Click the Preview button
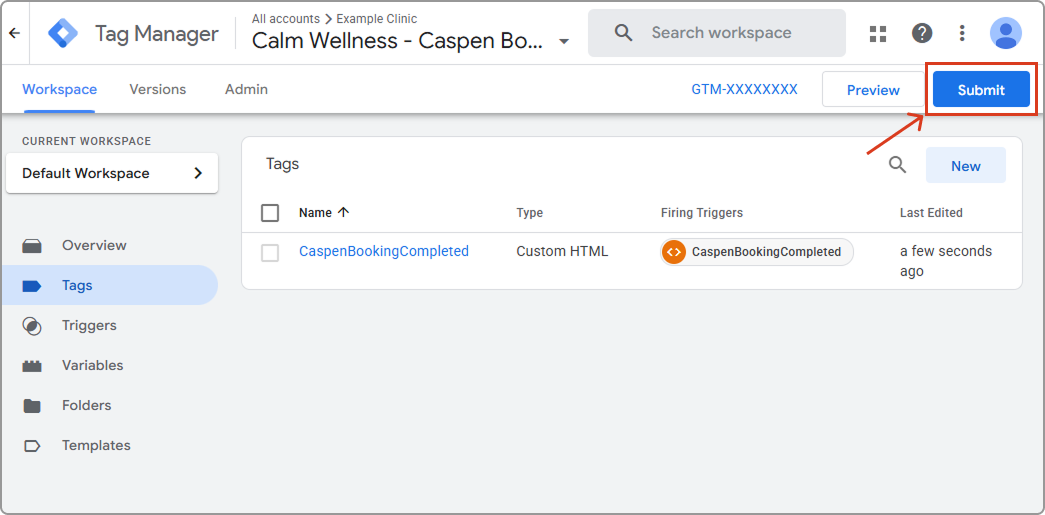Viewport: 1045px width, 515px height. coord(872,89)
